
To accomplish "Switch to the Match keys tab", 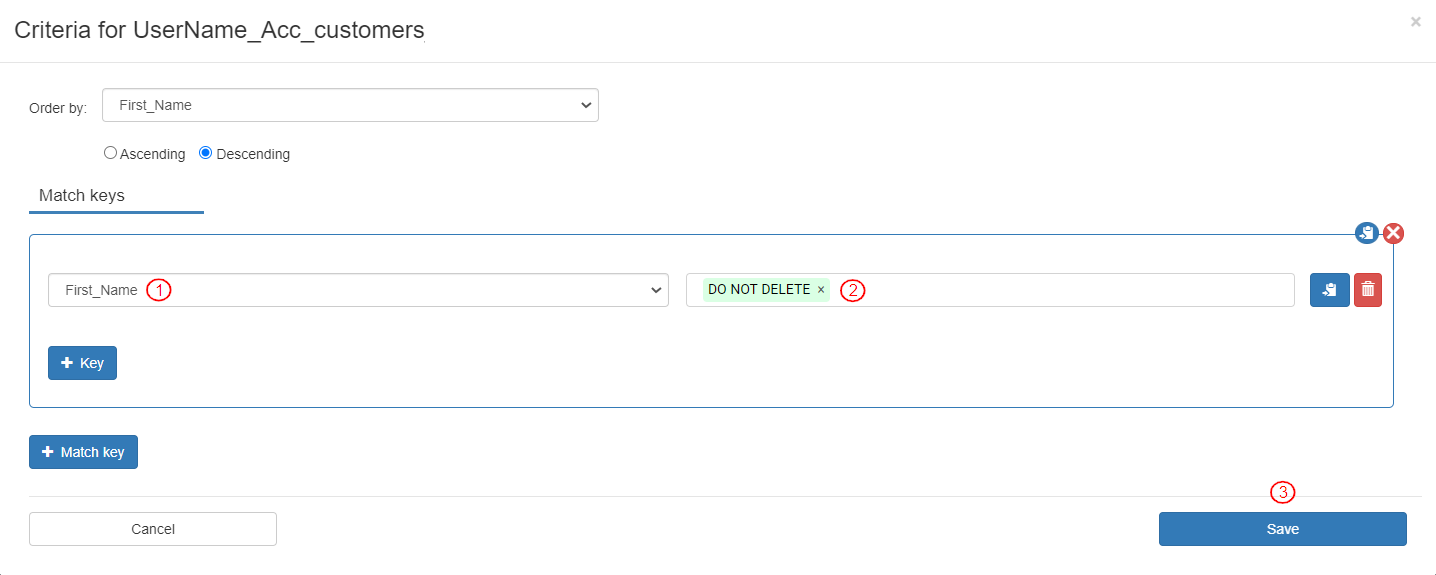I will tap(82, 196).
